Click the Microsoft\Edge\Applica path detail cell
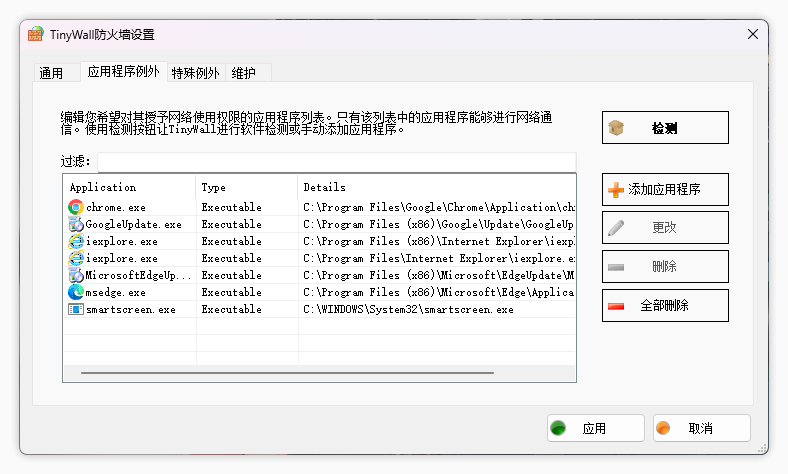788x474 pixels. coord(439,293)
